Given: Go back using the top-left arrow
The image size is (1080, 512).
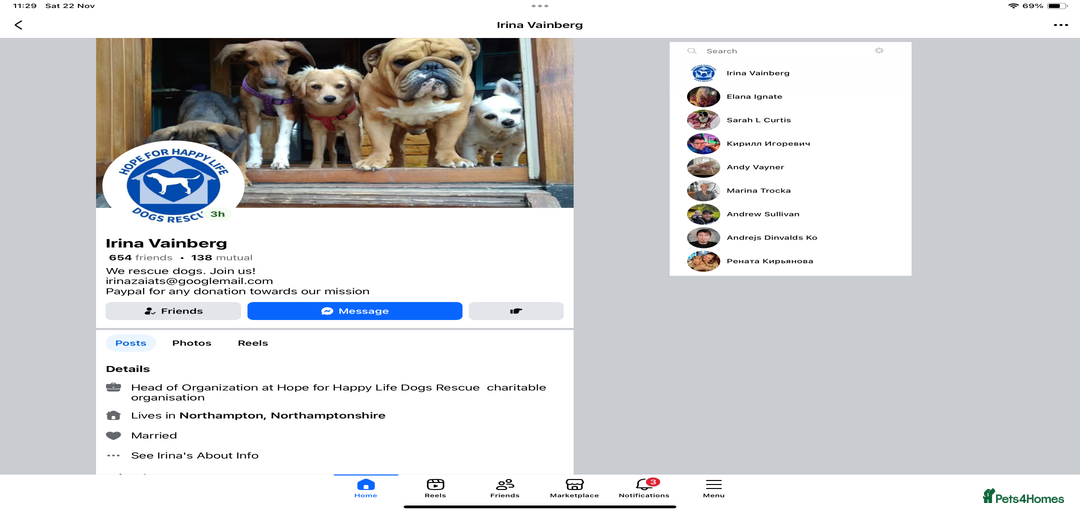Looking at the screenshot, I should pyautogui.click(x=18, y=25).
